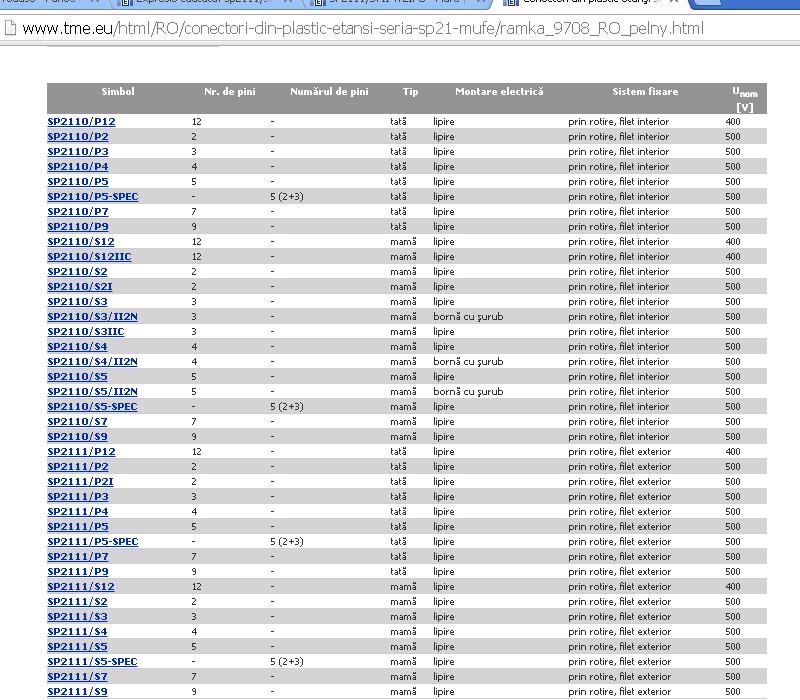
Task: Click the 400 voltage in SP2110/P12 row
Action: coord(733,121)
